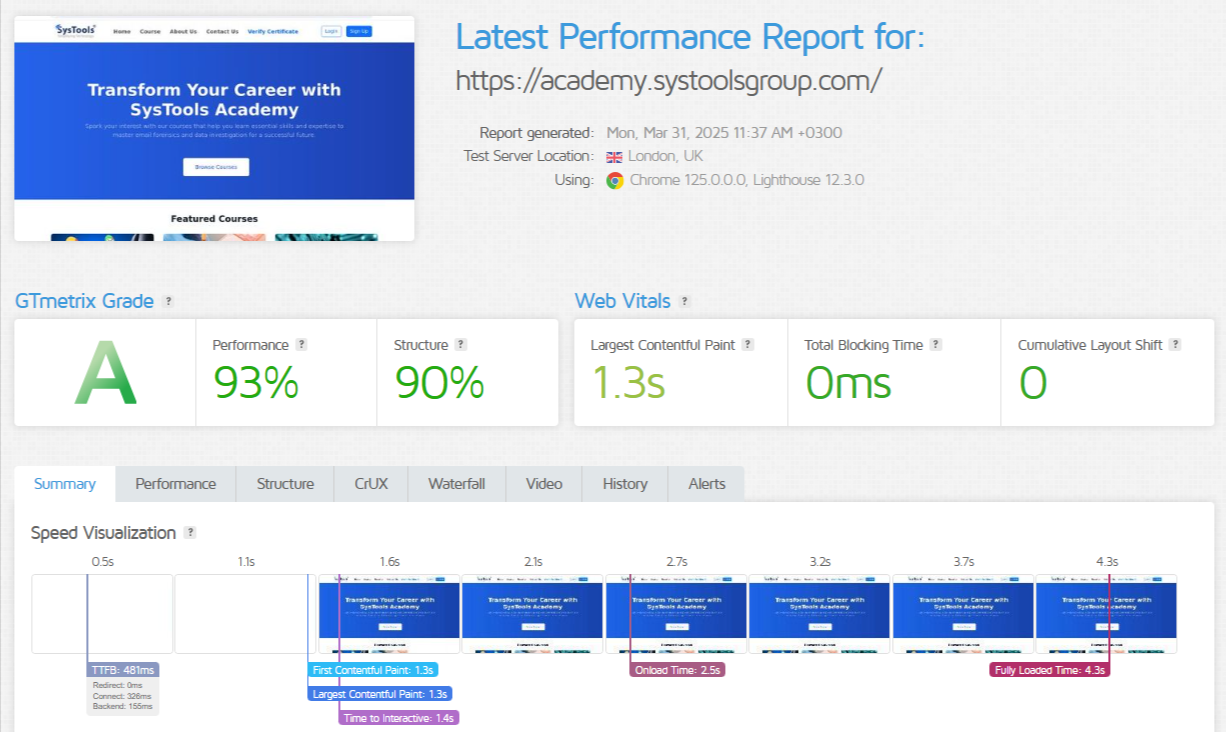
Task: Click the help icon beside Performance score
Action: pyautogui.click(x=301, y=344)
